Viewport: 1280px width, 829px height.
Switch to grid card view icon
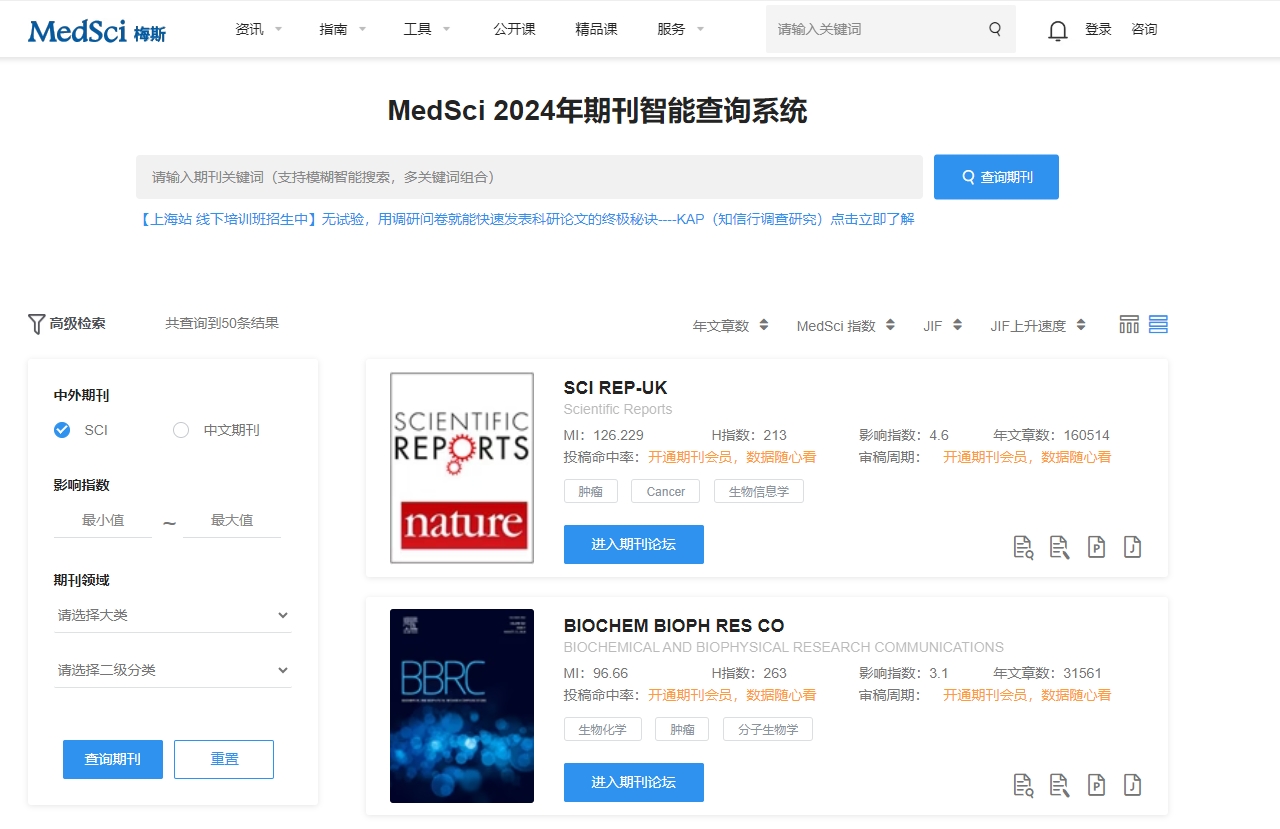click(x=1129, y=324)
